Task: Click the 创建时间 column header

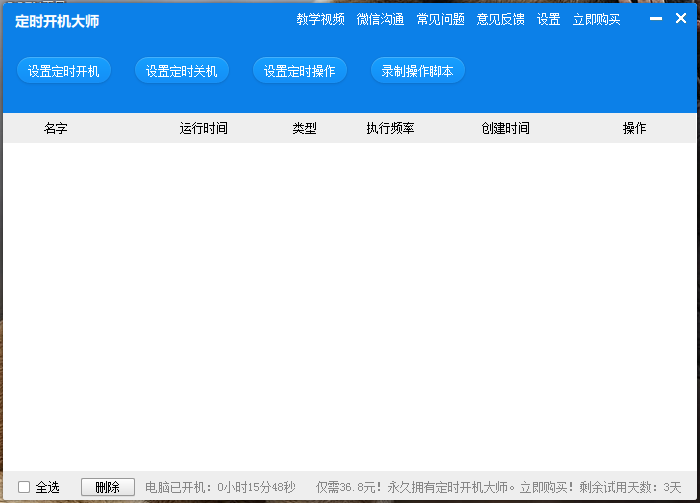Action: (505, 128)
